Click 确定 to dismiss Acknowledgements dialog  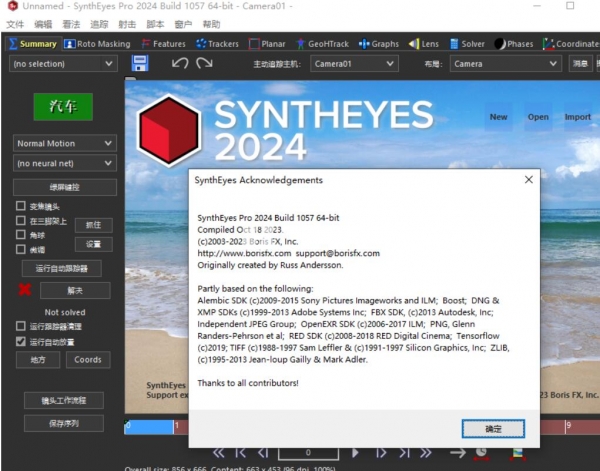coord(493,427)
